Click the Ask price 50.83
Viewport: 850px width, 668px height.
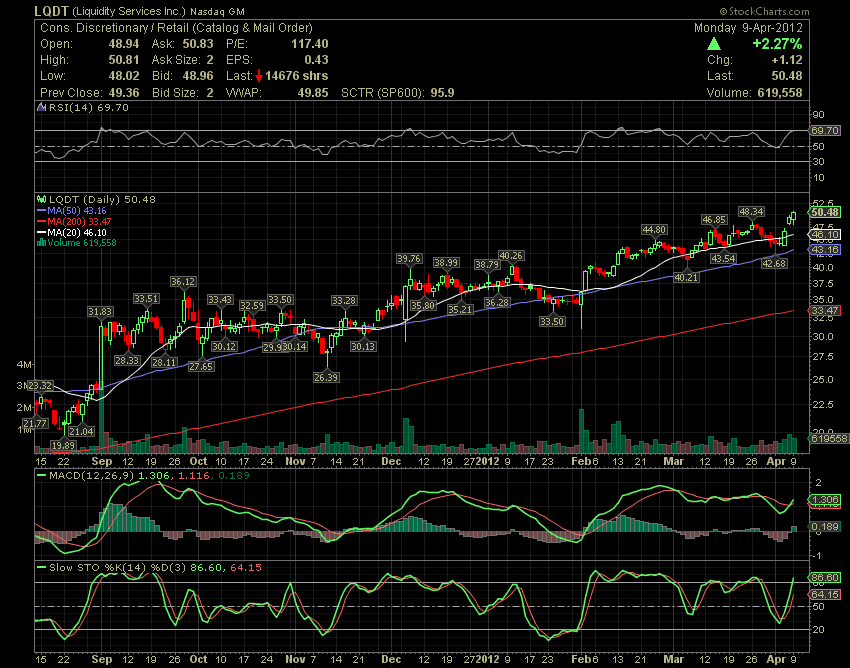click(x=198, y=44)
